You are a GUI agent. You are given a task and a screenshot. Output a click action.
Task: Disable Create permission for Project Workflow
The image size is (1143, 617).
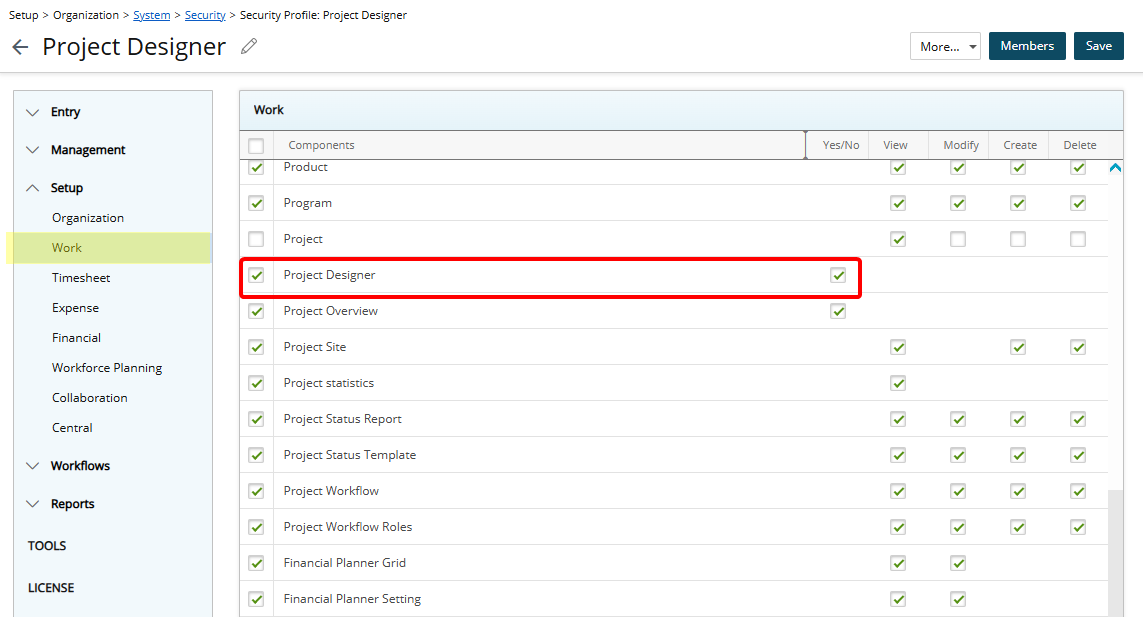coord(1018,490)
